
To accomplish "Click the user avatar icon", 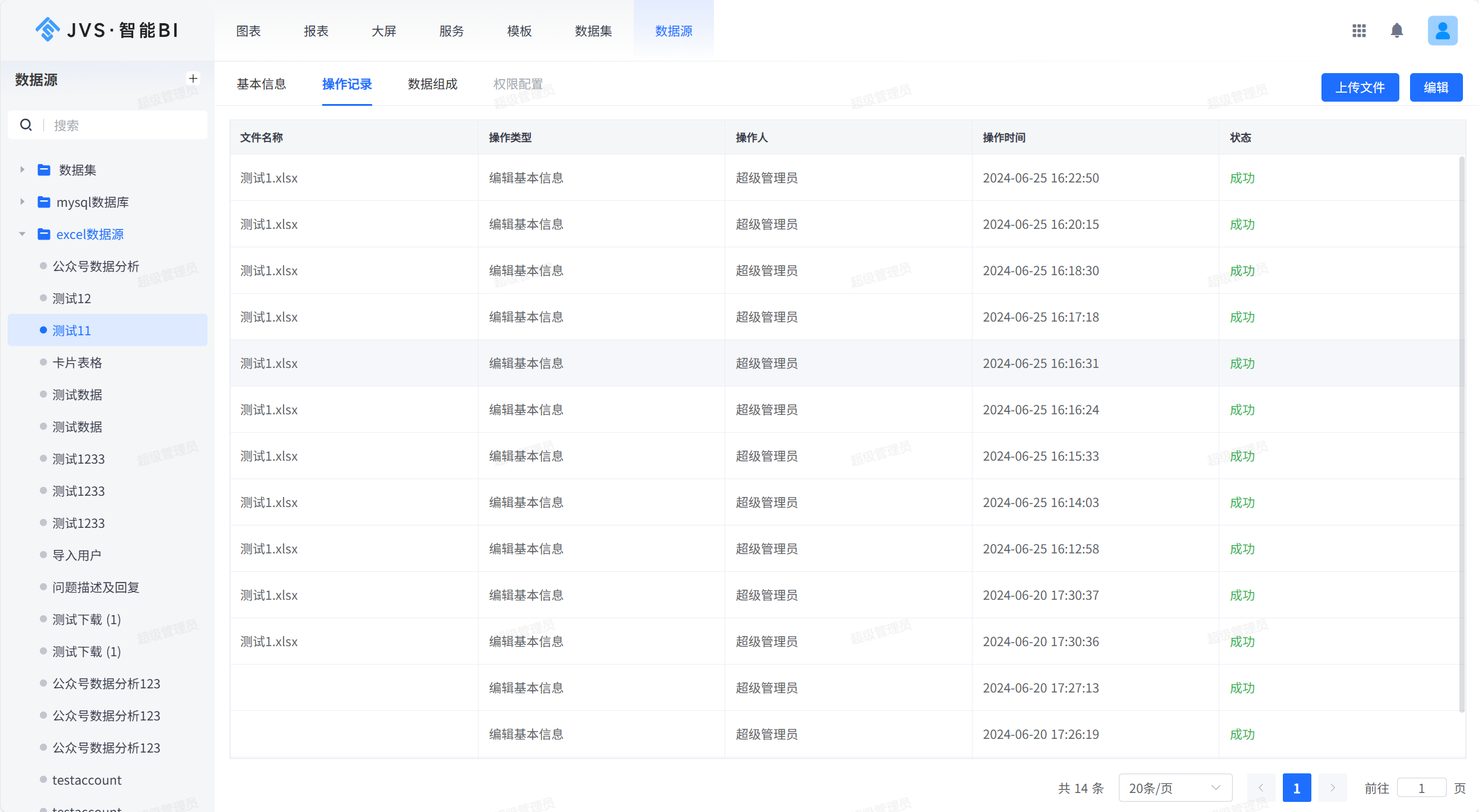I will pyautogui.click(x=1443, y=30).
